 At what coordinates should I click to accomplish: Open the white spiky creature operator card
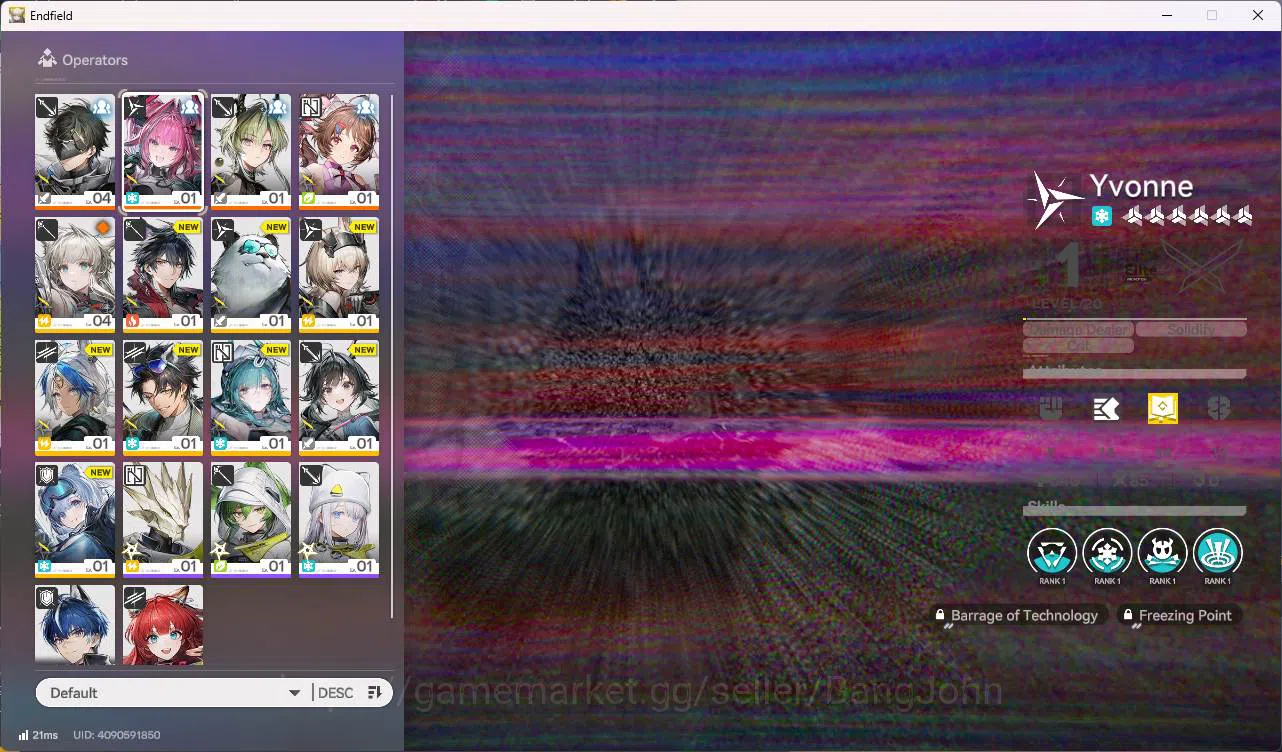[163, 520]
